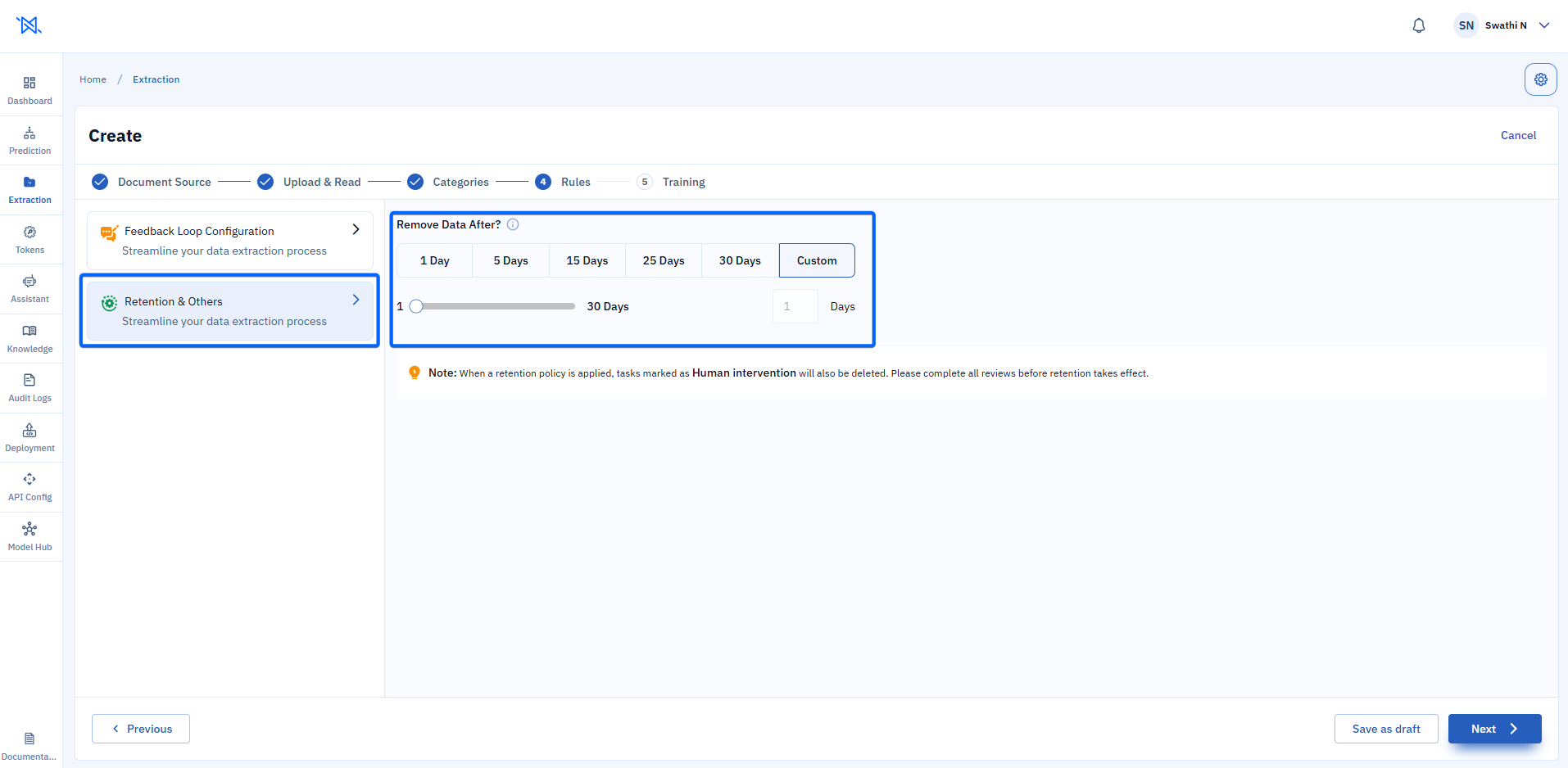This screenshot has height=768, width=1568.
Task: Open the settings gear icon
Action: click(1541, 79)
